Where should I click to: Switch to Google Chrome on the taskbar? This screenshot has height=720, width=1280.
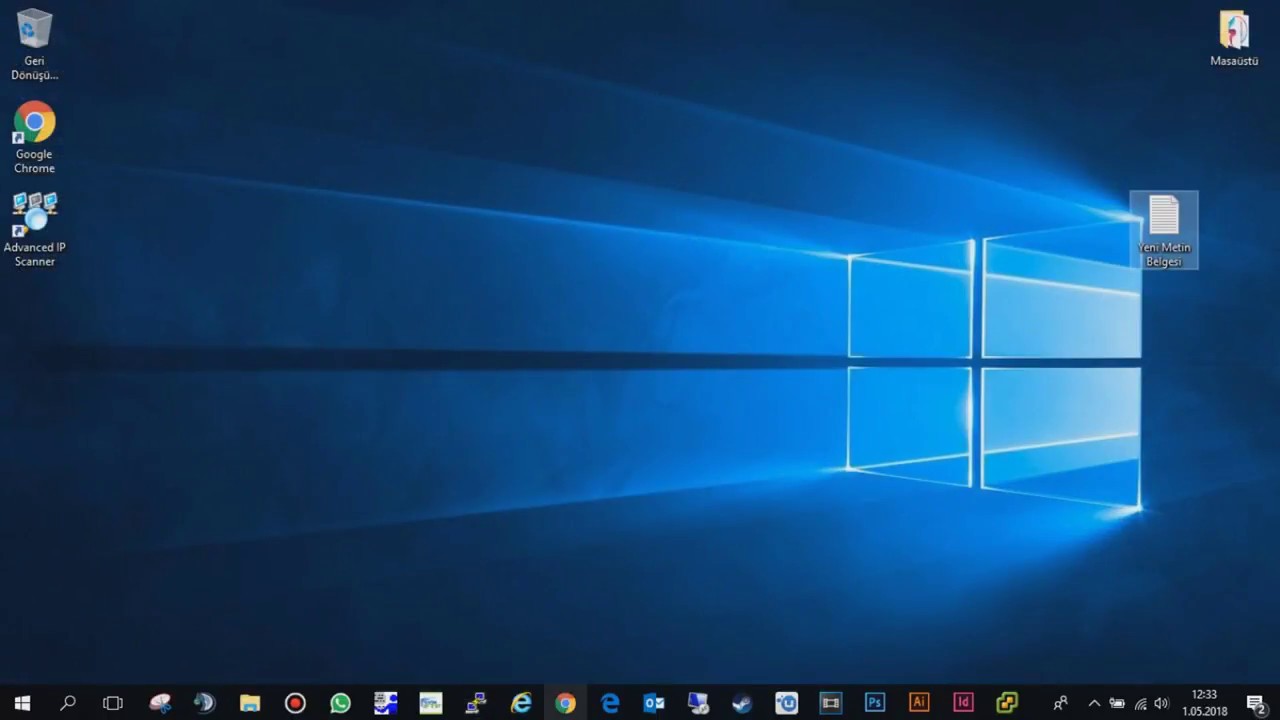coord(566,703)
